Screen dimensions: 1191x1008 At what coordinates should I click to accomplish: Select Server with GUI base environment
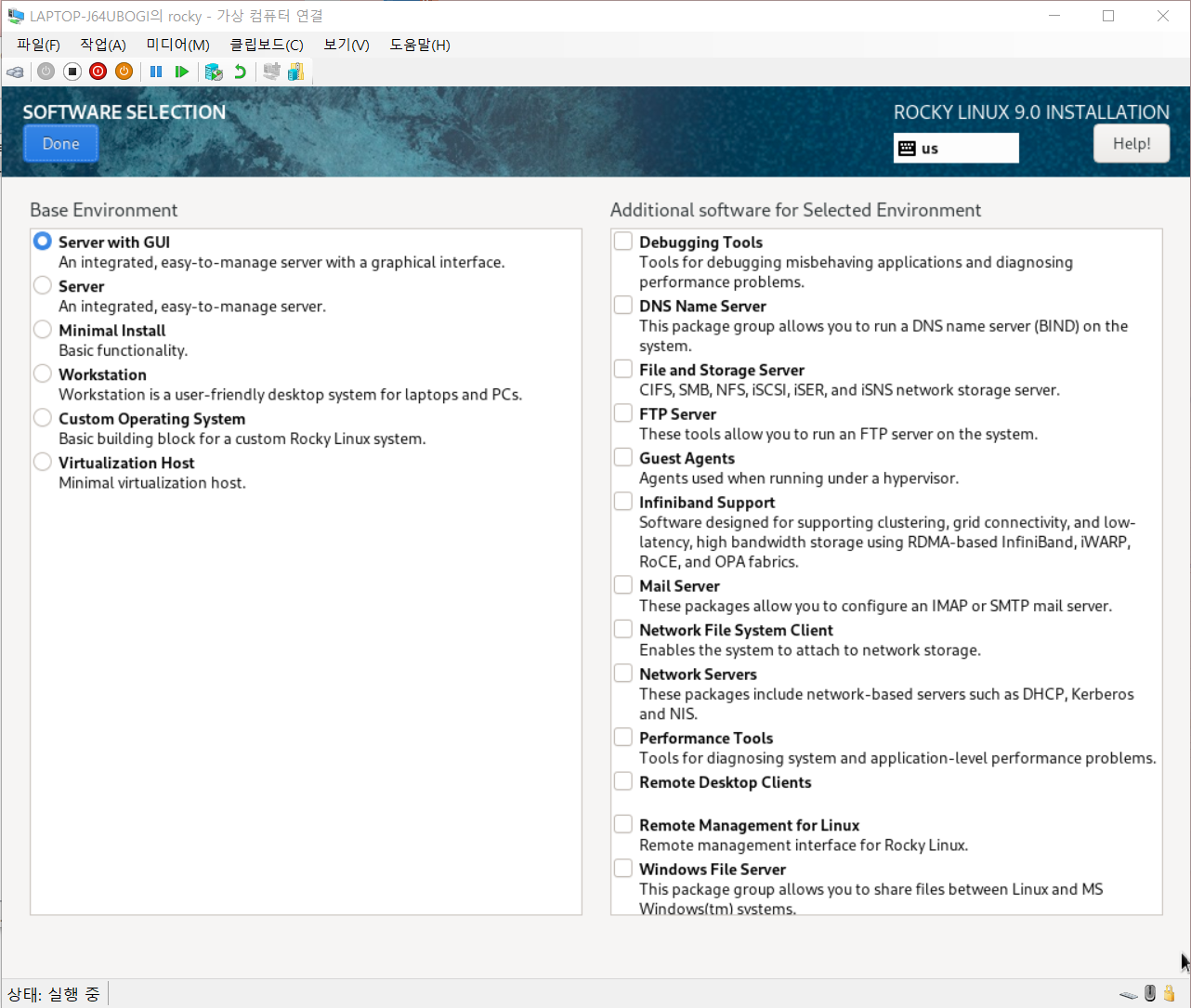(43, 242)
